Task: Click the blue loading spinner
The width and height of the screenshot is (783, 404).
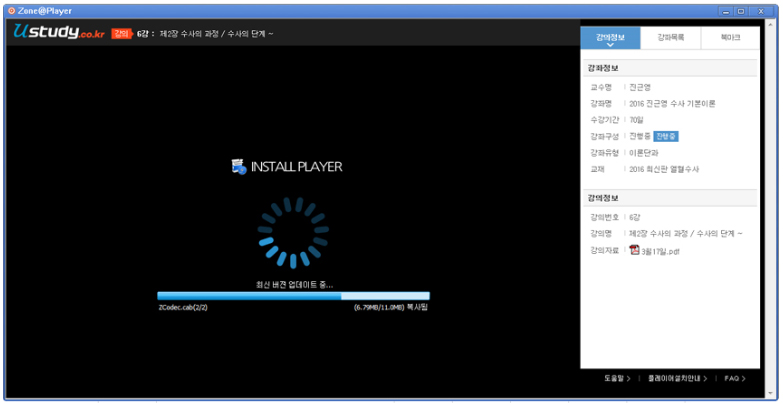Action: coord(291,233)
